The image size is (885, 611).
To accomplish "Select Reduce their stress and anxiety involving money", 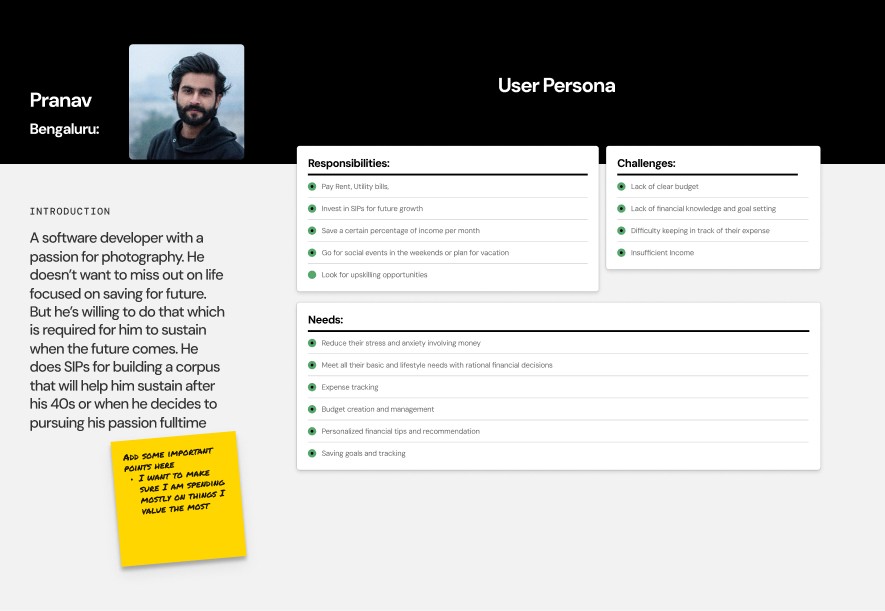I will click(x=401, y=343).
